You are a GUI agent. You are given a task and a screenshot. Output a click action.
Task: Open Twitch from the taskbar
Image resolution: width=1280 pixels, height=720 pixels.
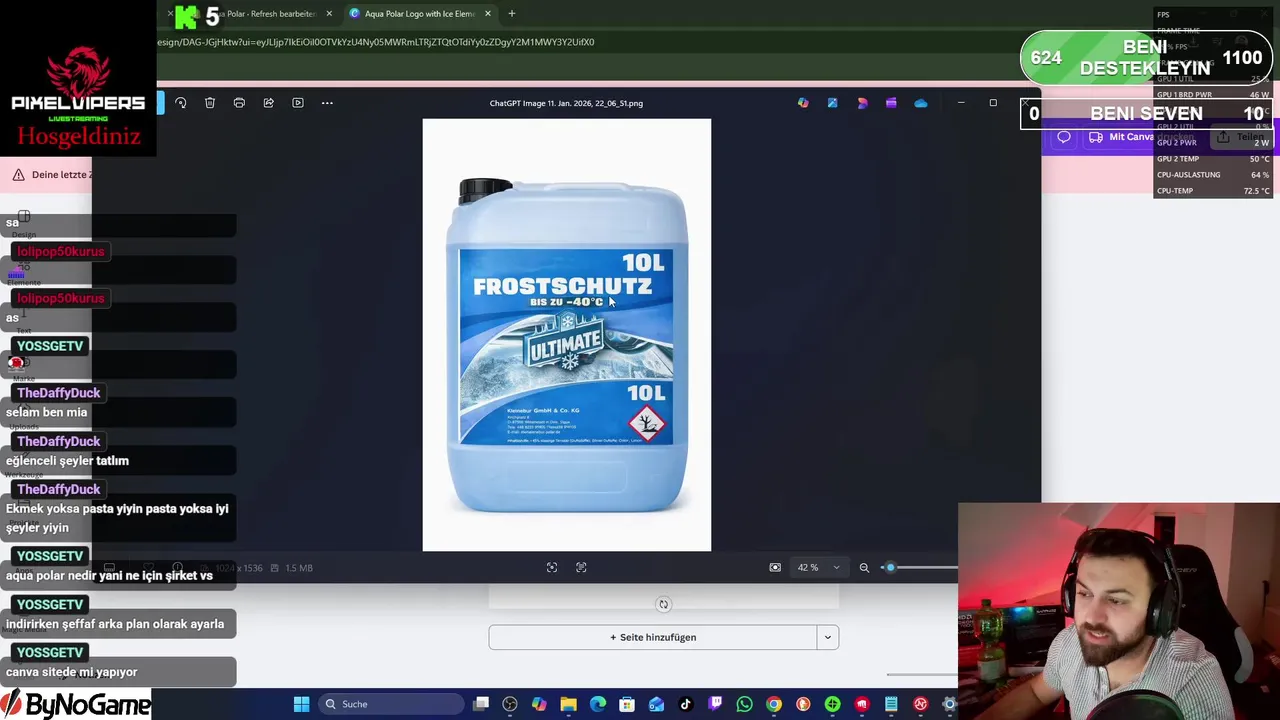point(715,704)
